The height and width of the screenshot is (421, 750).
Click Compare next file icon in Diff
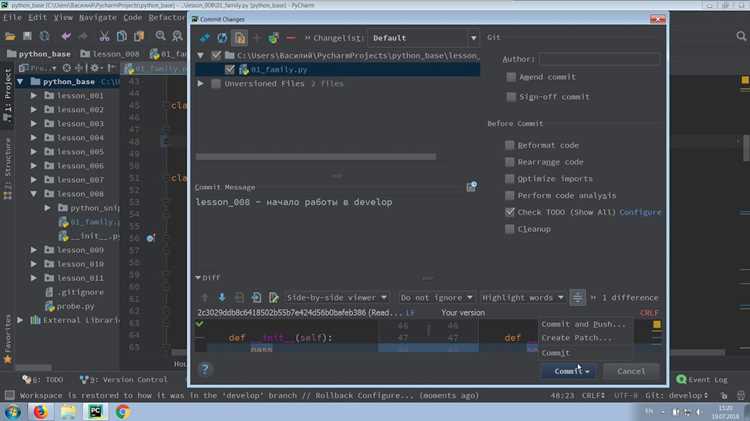point(256,298)
